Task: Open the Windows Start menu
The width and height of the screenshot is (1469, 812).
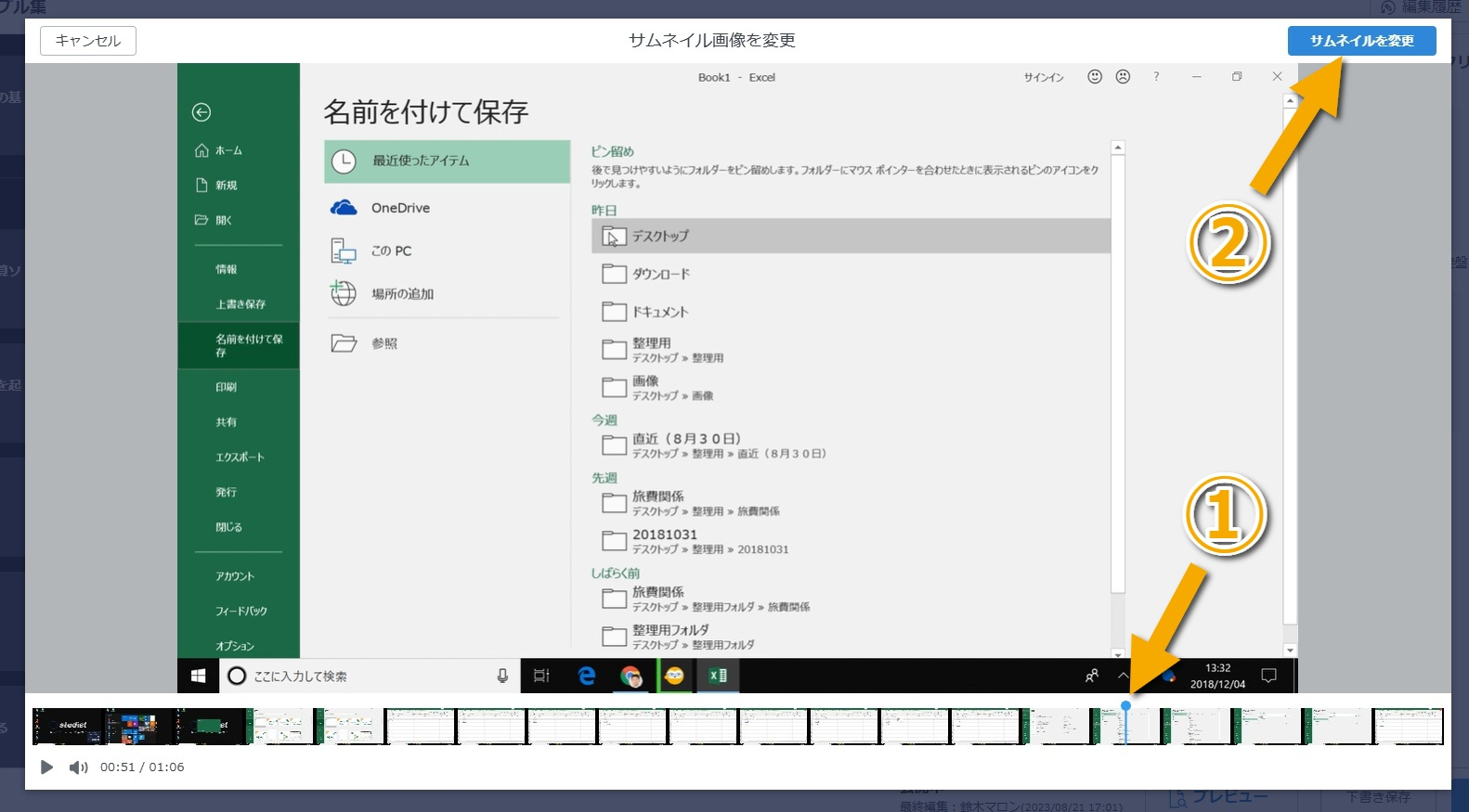Action: pyautogui.click(x=198, y=677)
